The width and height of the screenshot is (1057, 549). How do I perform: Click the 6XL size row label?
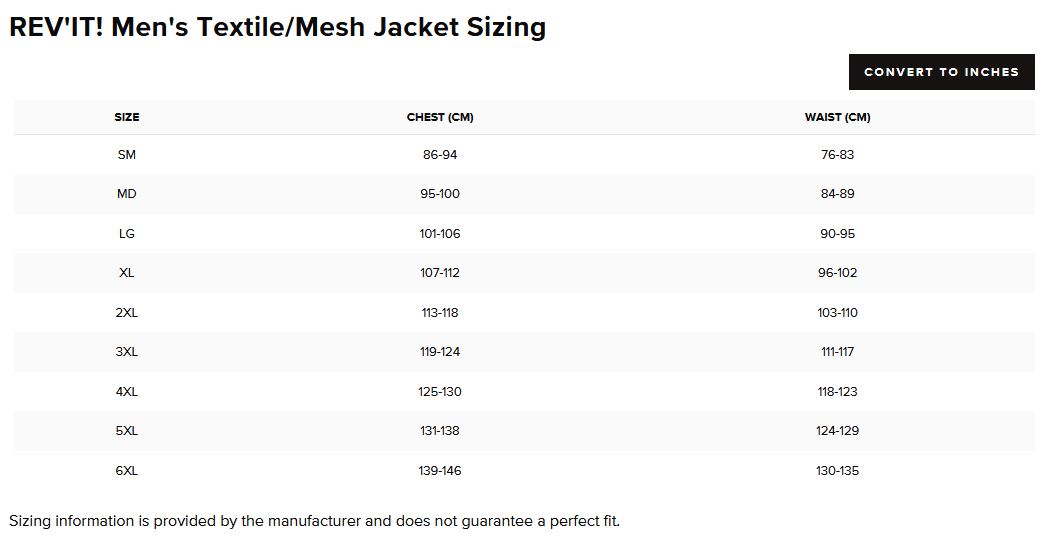tap(127, 471)
